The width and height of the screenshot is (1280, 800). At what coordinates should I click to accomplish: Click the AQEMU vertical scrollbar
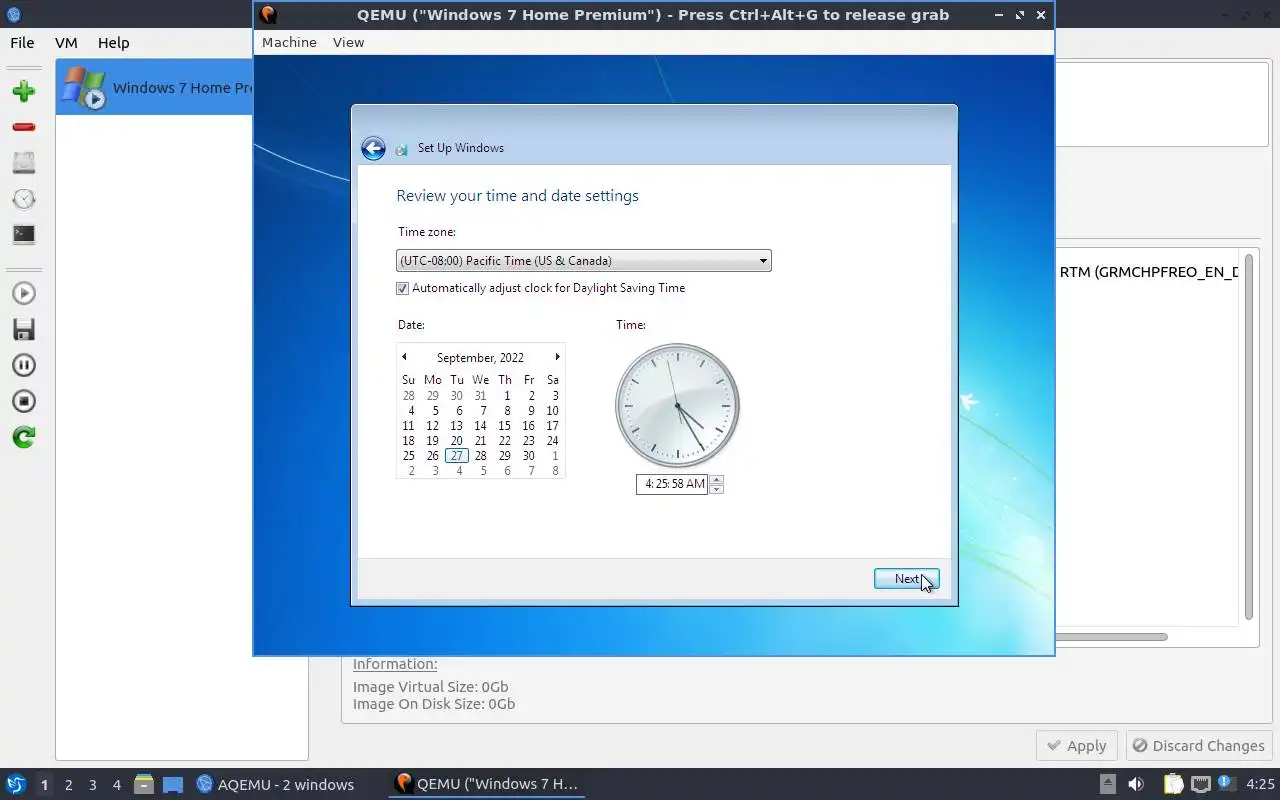(1248, 438)
